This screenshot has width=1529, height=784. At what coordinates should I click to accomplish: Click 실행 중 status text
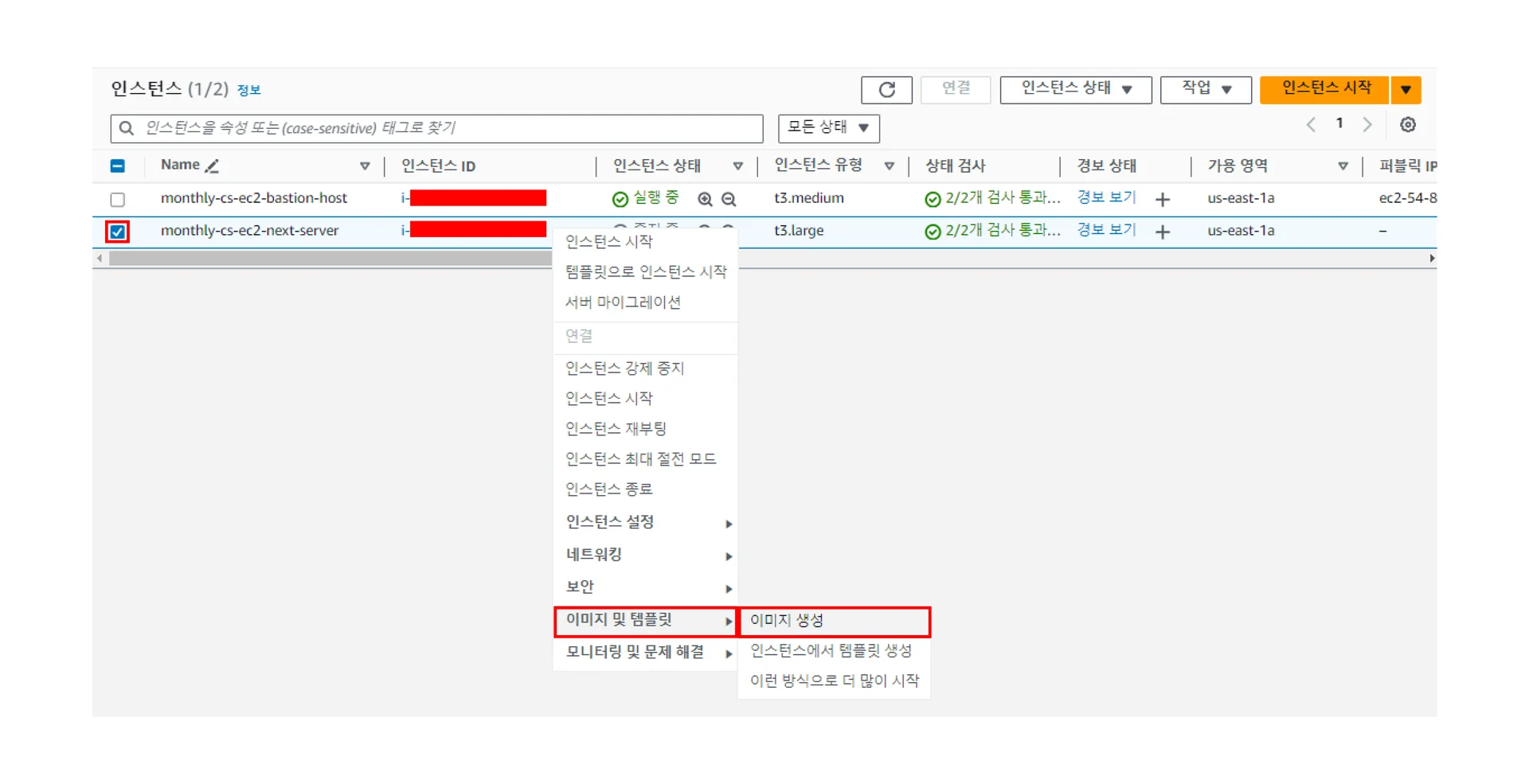tap(655, 197)
